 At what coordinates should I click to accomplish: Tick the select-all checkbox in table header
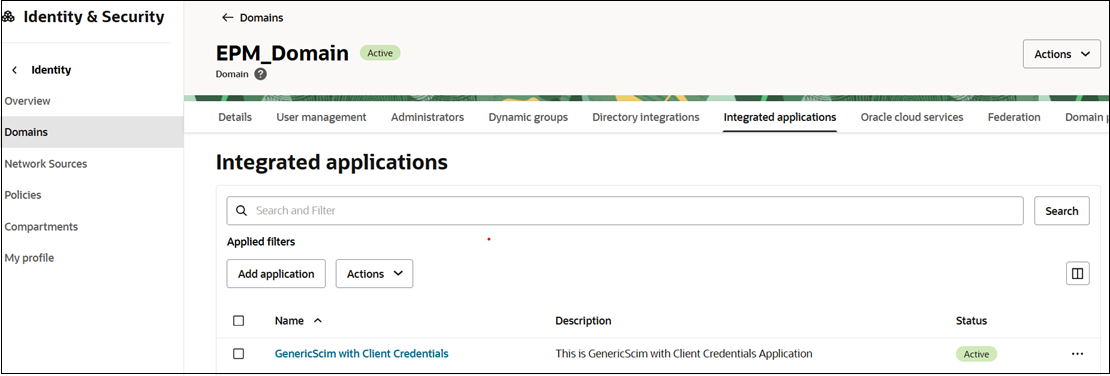pyautogui.click(x=239, y=321)
